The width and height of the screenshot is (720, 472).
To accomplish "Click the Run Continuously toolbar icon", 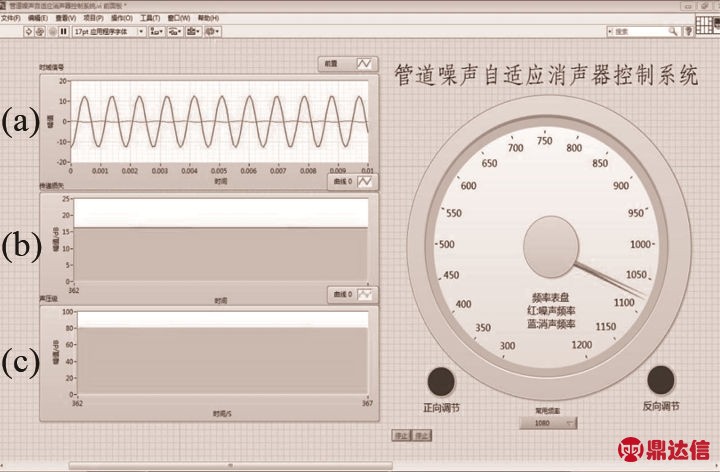I will pyautogui.click(x=41, y=32).
